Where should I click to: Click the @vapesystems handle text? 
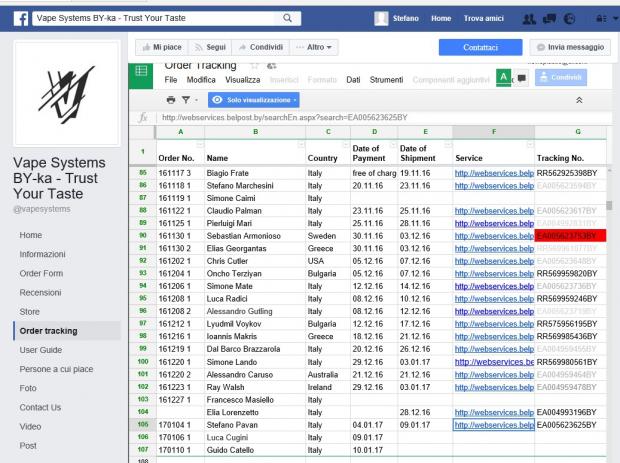[42, 209]
